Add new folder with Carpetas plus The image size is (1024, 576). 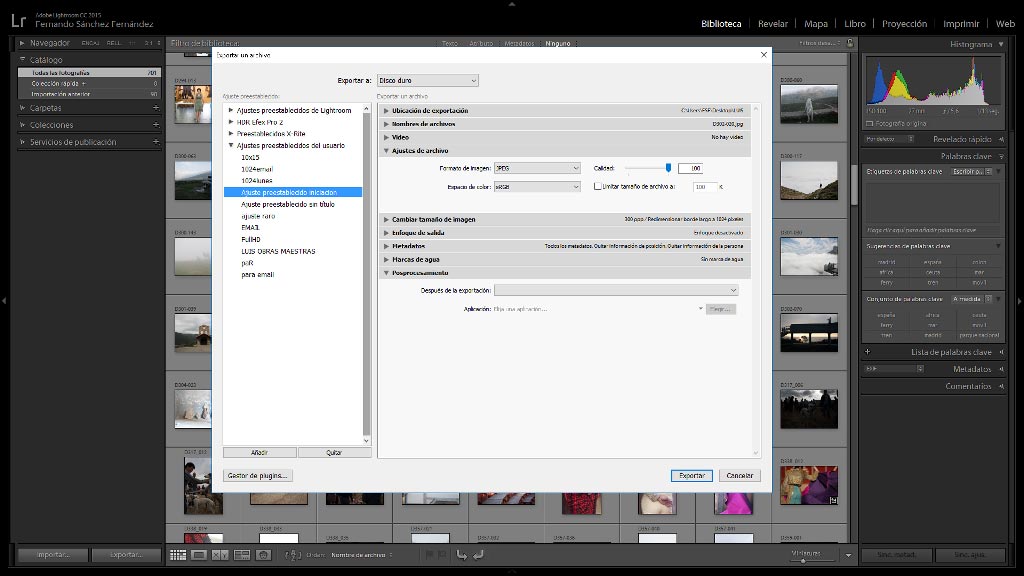click(x=156, y=108)
